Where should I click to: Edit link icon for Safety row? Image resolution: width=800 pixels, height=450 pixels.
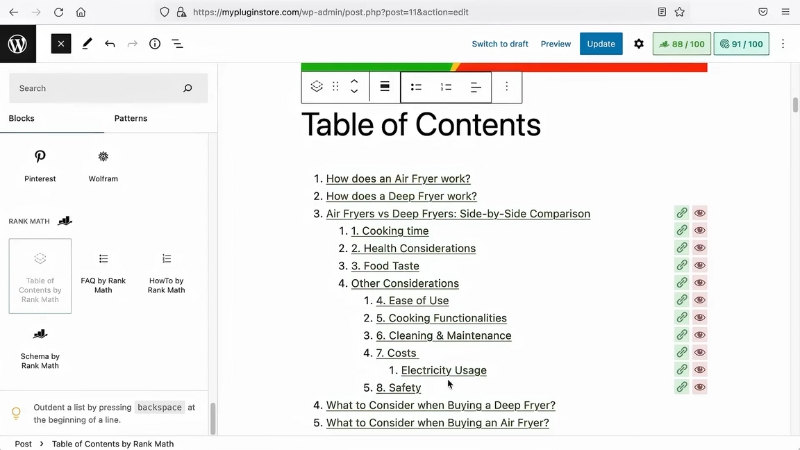coord(682,387)
